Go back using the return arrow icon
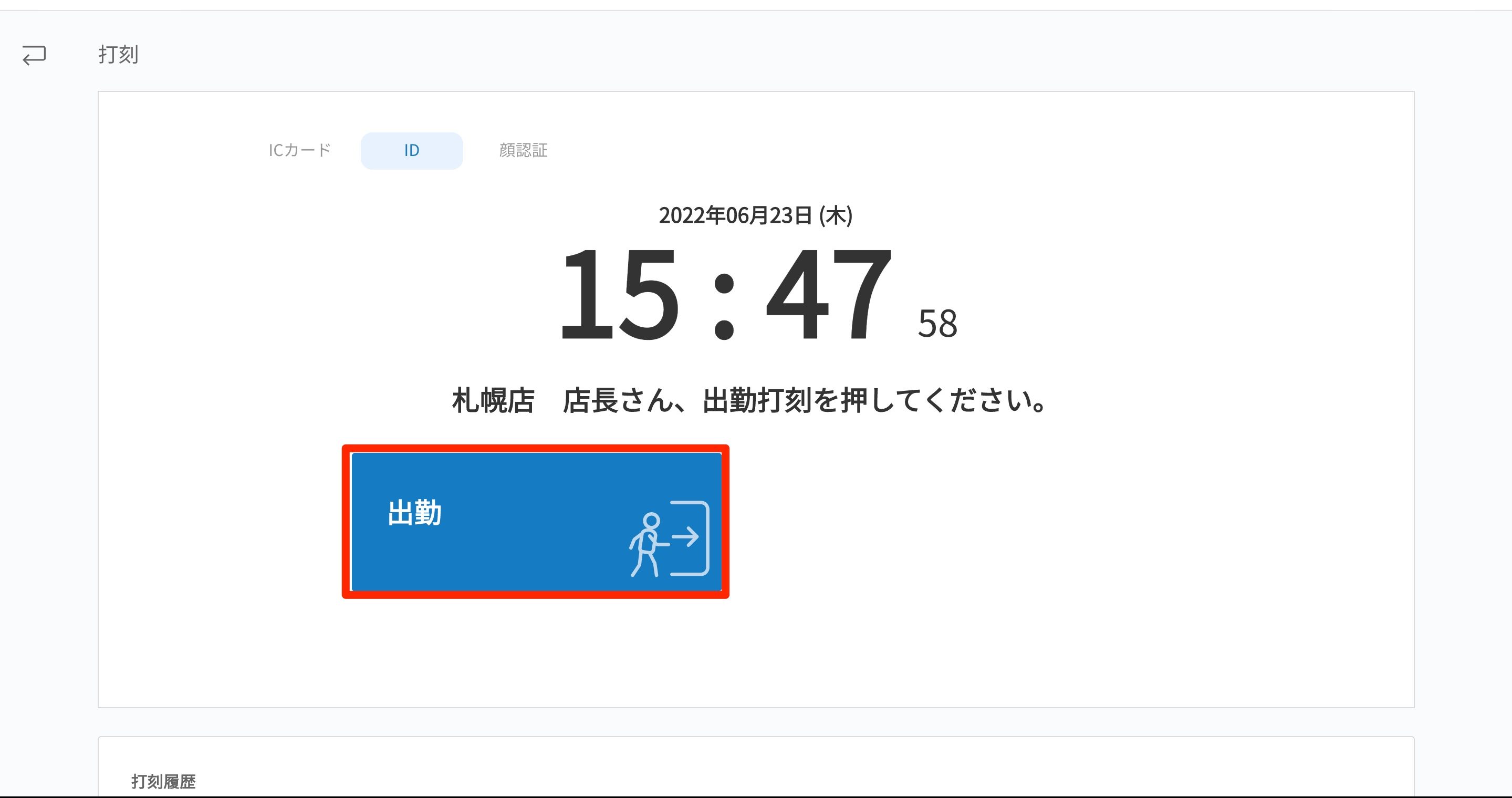1512x798 pixels. click(34, 55)
